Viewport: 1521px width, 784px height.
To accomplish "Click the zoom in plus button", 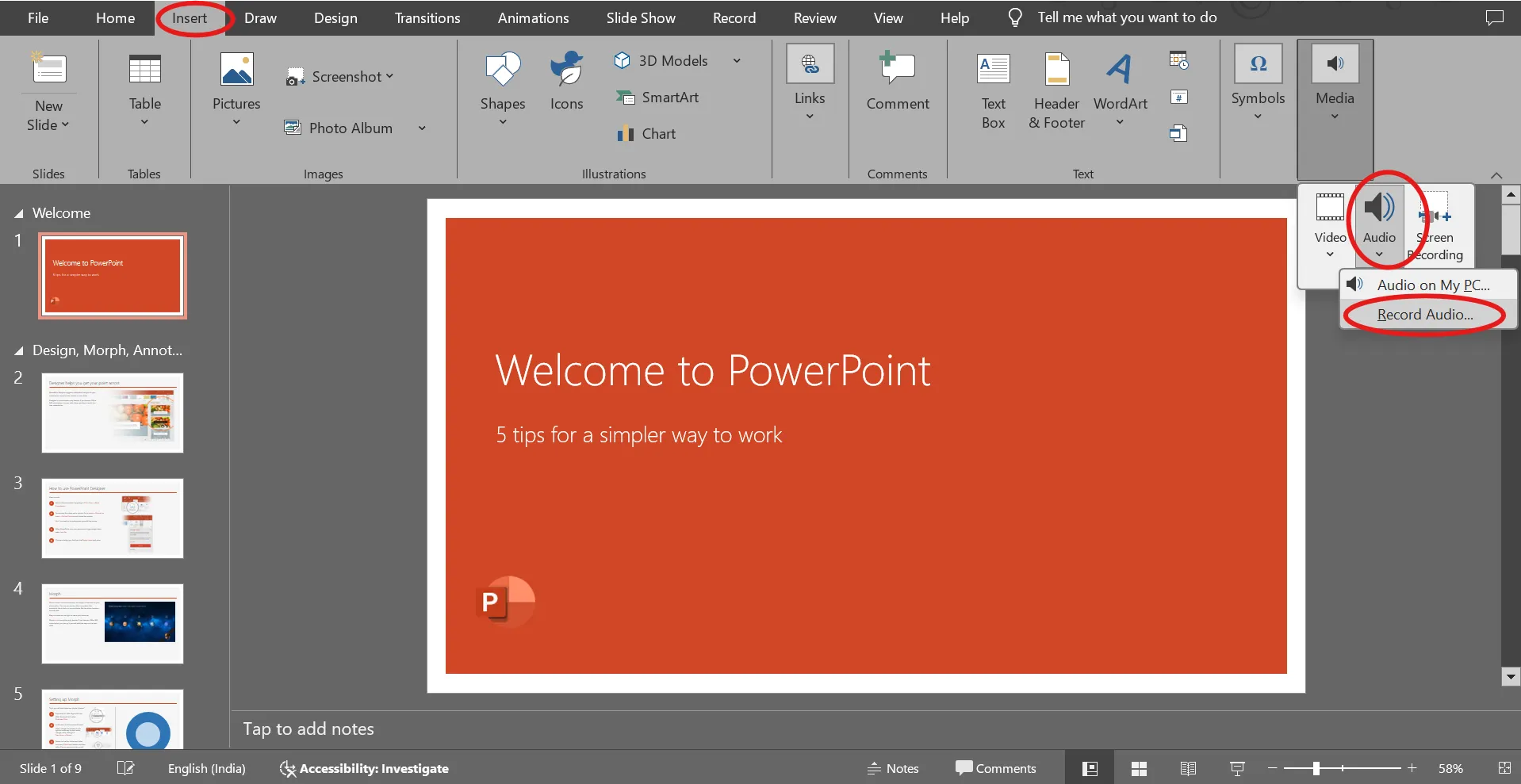I will (x=1412, y=768).
